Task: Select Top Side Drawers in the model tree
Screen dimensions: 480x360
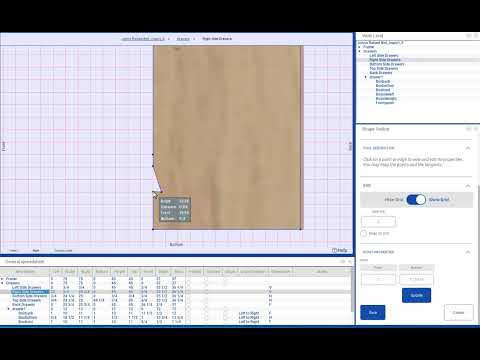Action: click(384, 68)
